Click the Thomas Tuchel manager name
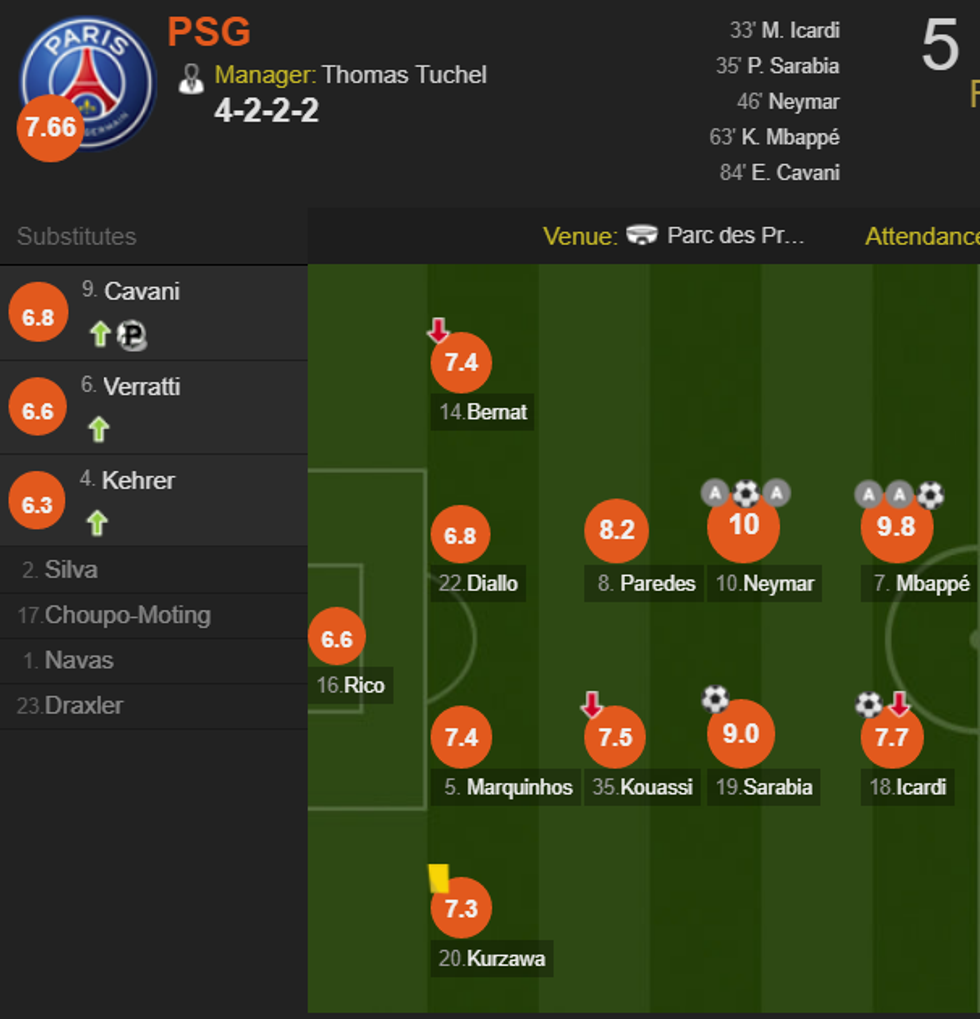The width and height of the screenshot is (980, 1019). pyautogui.click(x=404, y=75)
